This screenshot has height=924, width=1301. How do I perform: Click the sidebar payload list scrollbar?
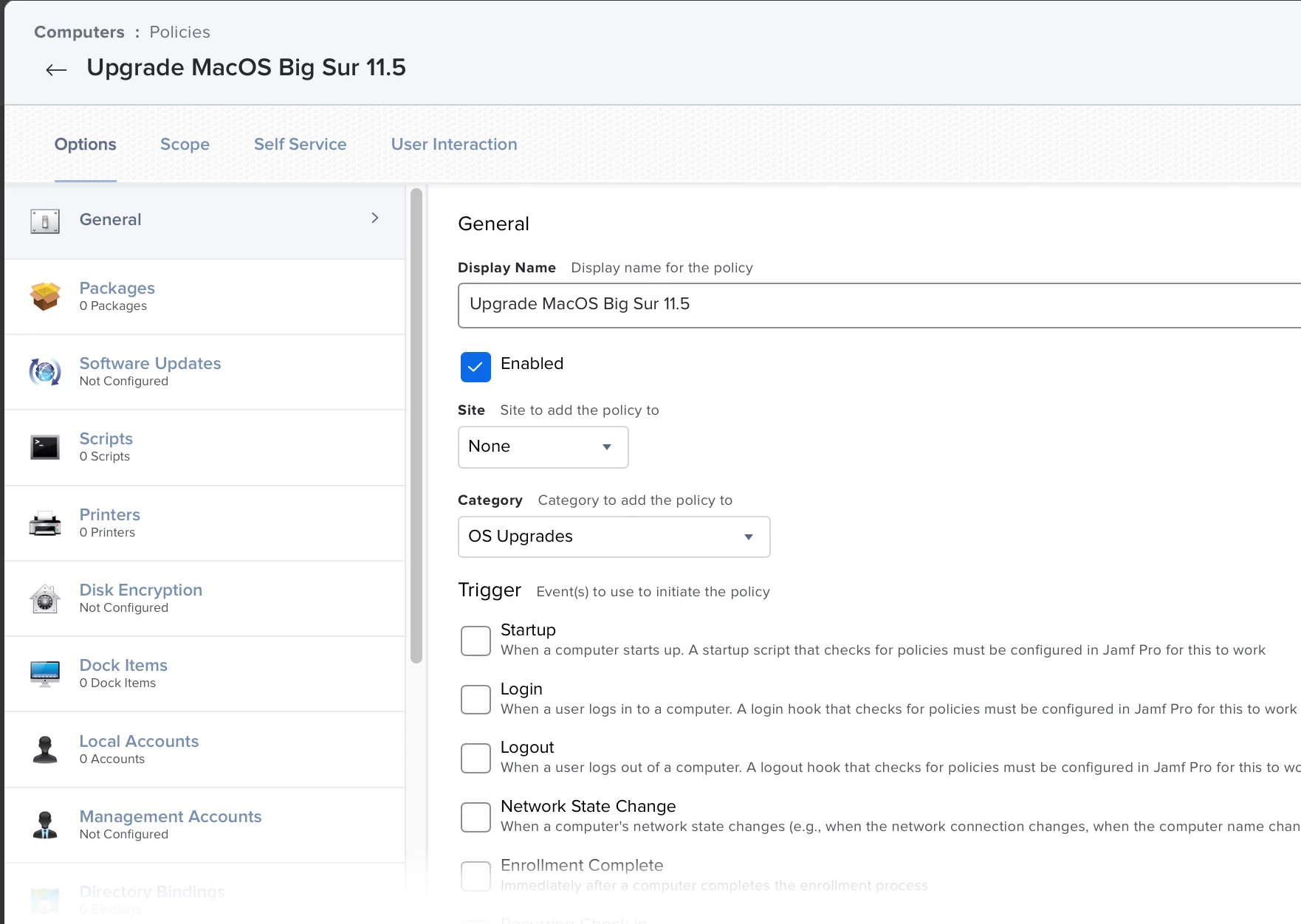click(x=416, y=426)
